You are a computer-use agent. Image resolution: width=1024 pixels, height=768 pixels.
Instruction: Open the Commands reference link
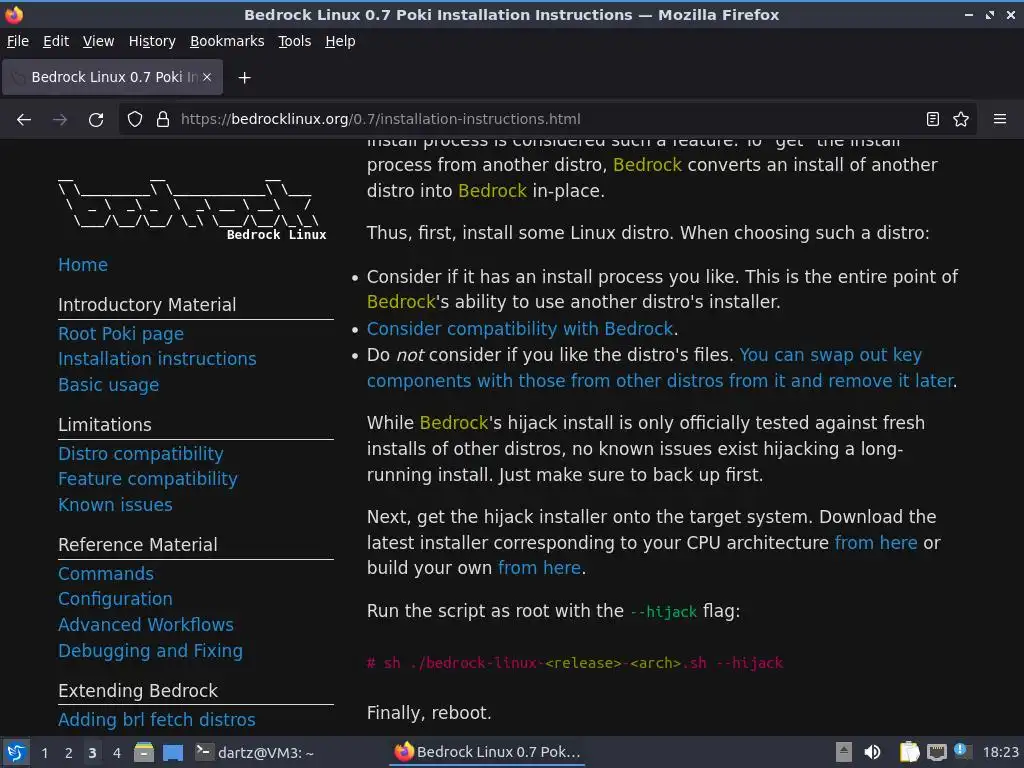tap(106, 574)
